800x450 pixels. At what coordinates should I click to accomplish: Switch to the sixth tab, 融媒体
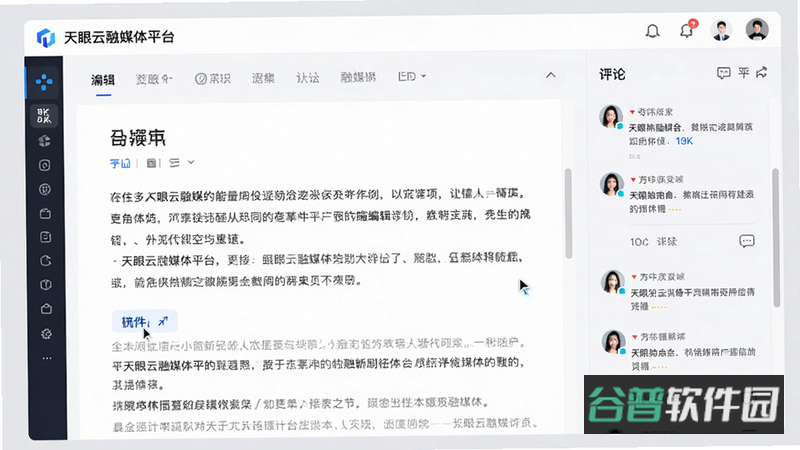pyautogui.click(x=358, y=77)
